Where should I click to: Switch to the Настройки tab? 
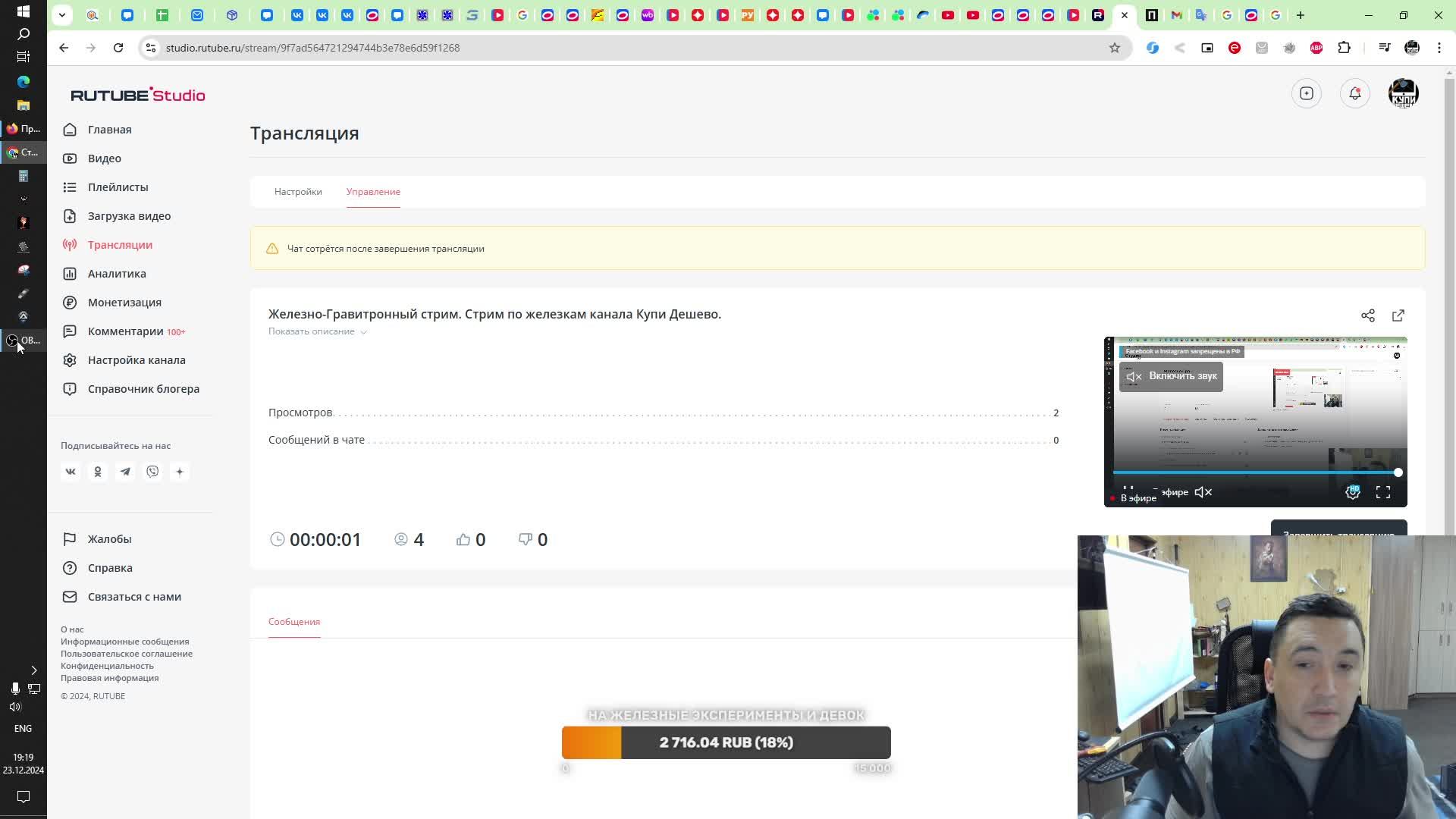298,192
